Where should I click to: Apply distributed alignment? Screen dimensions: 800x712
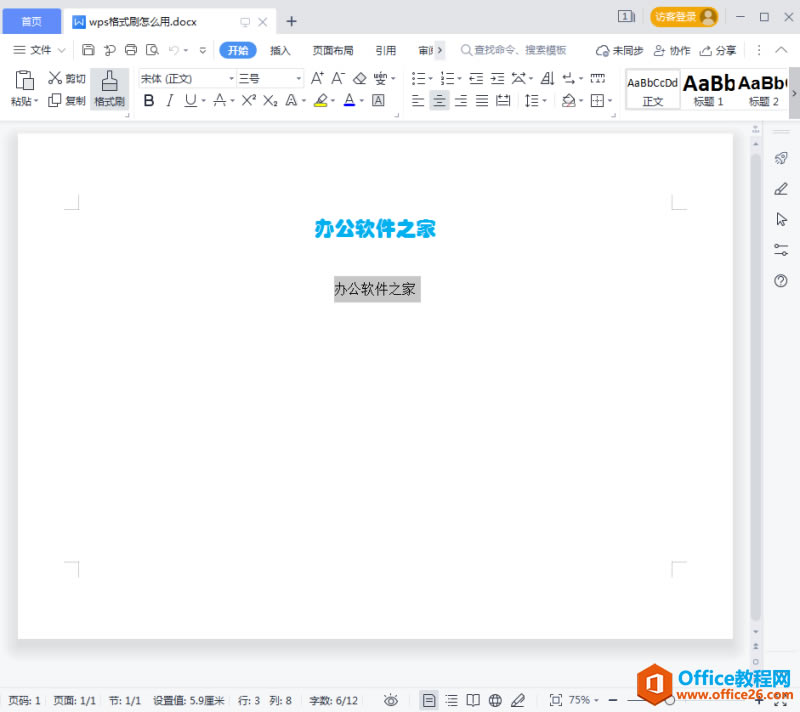(x=503, y=100)
